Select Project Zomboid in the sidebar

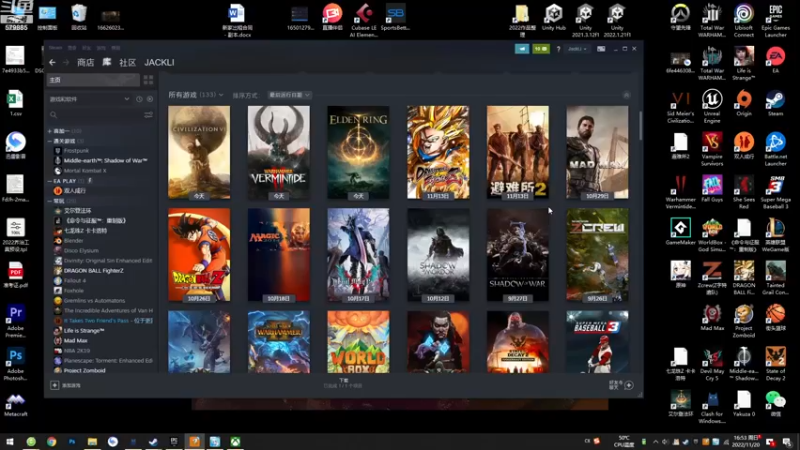coord(84,370)
